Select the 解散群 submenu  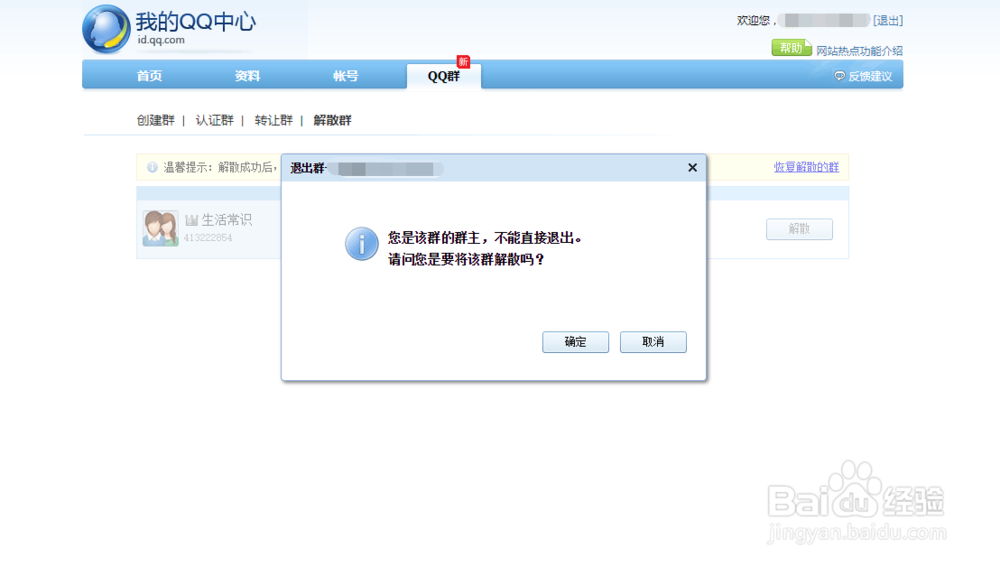(332, 120)
